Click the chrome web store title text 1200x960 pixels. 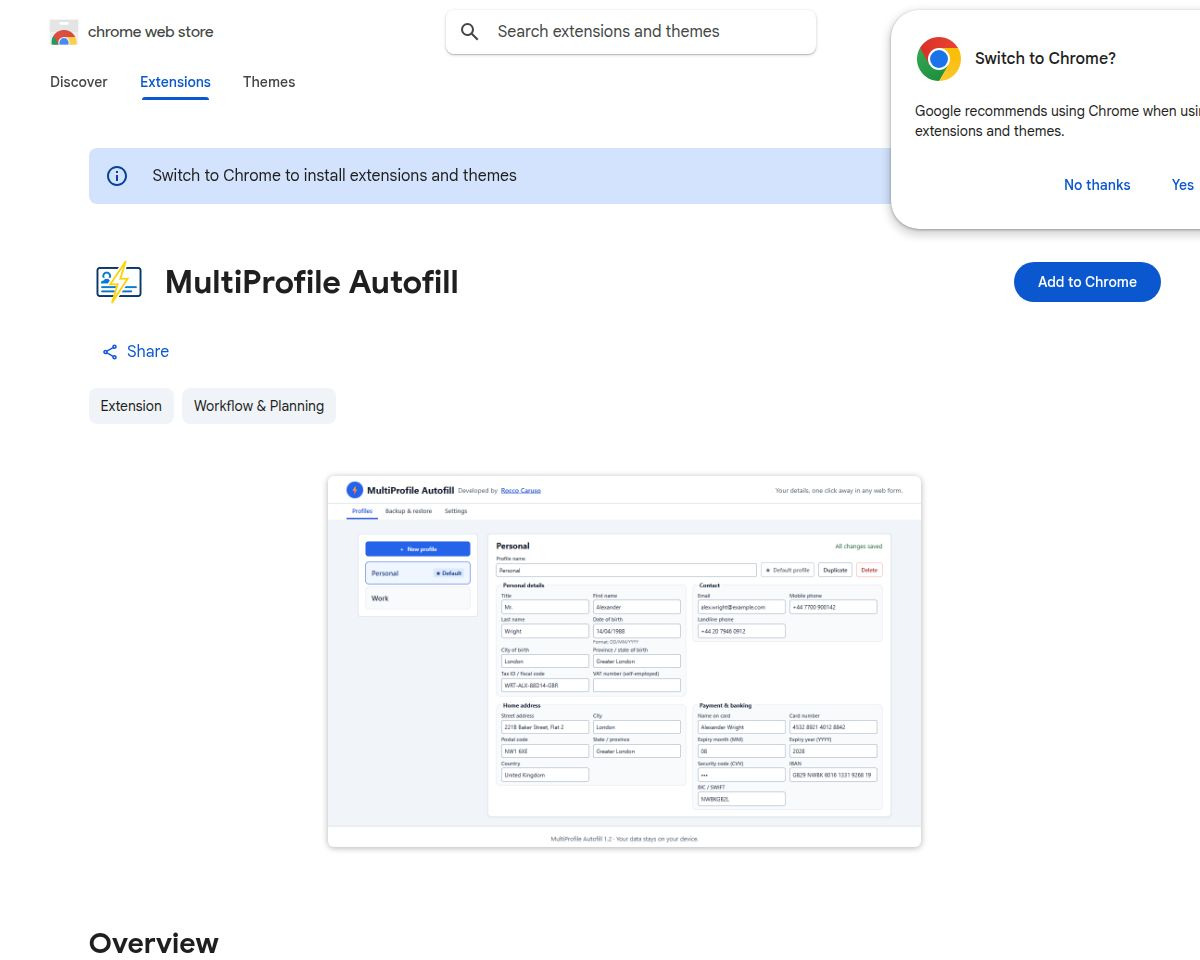pos(151,32)
